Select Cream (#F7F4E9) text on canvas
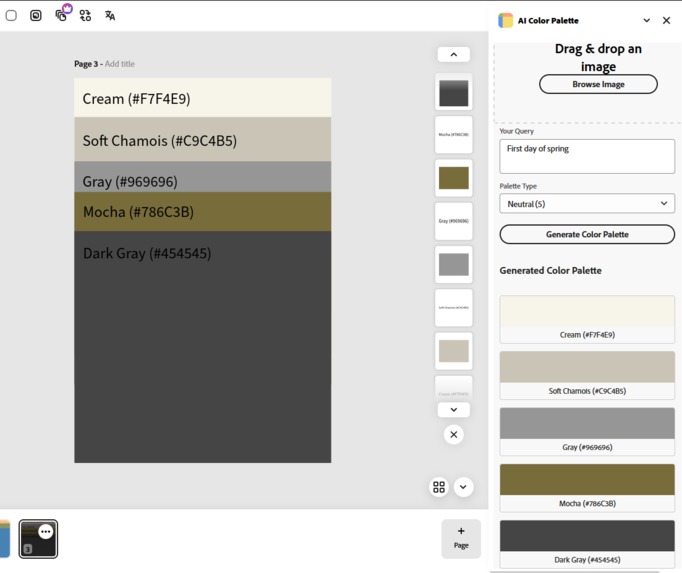 tap(137, 99)
